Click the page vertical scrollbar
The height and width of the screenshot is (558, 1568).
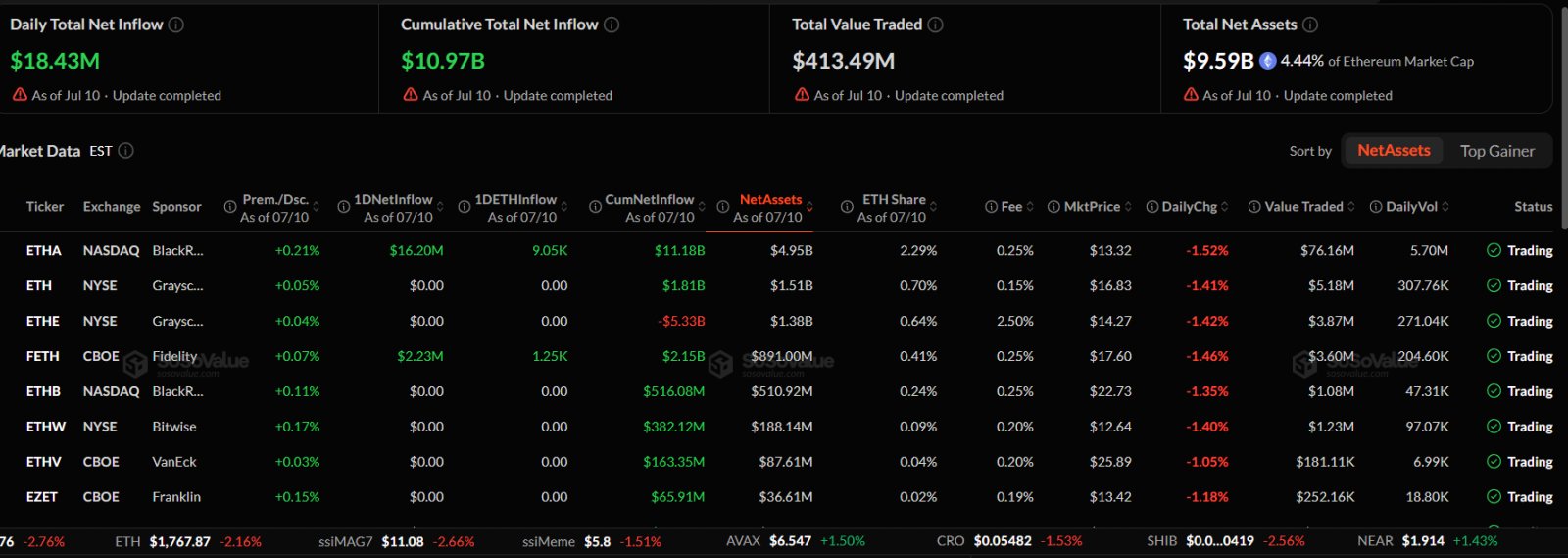[1563, 118]
